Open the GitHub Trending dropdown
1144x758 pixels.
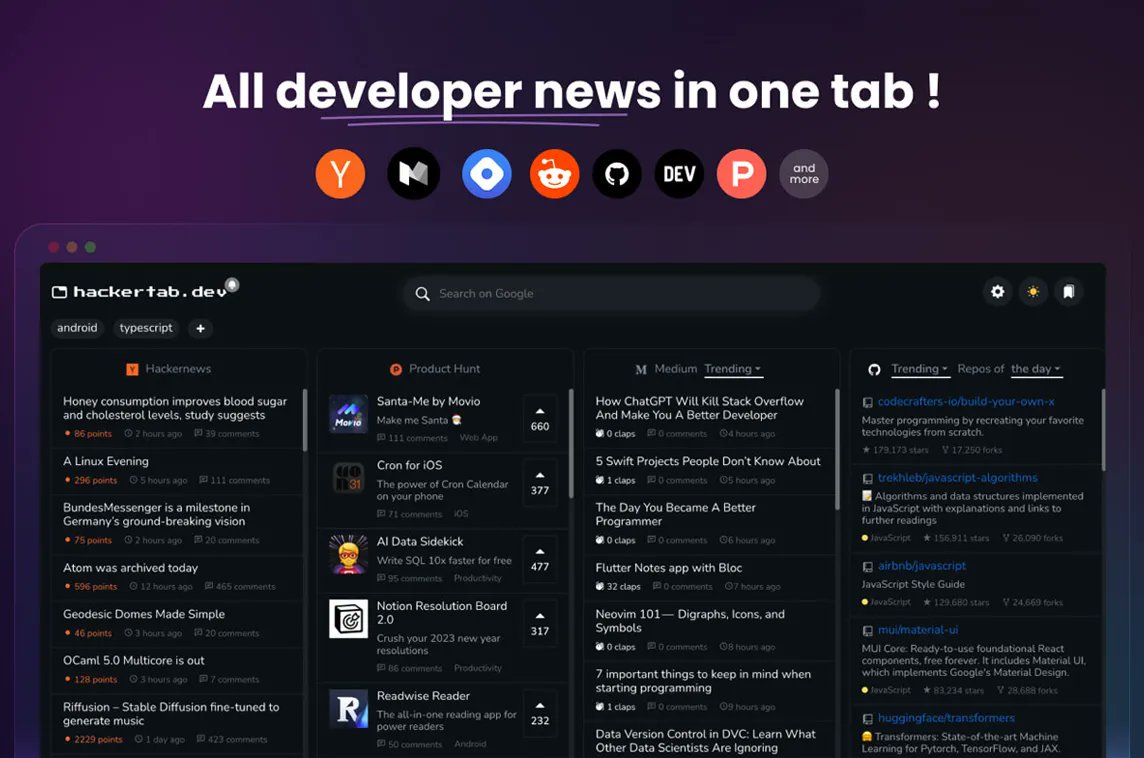coord(919,369)
